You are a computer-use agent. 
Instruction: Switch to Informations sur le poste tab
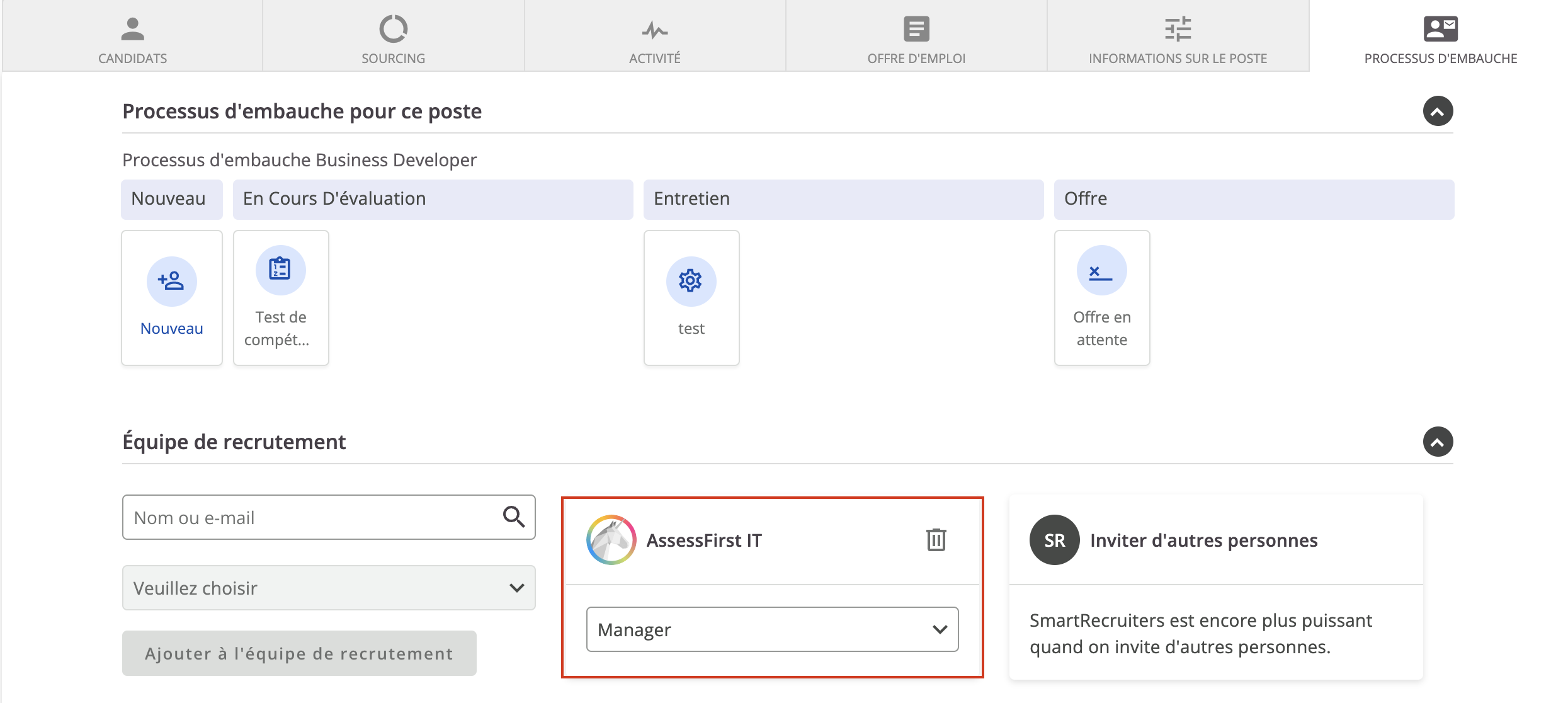1178,37
